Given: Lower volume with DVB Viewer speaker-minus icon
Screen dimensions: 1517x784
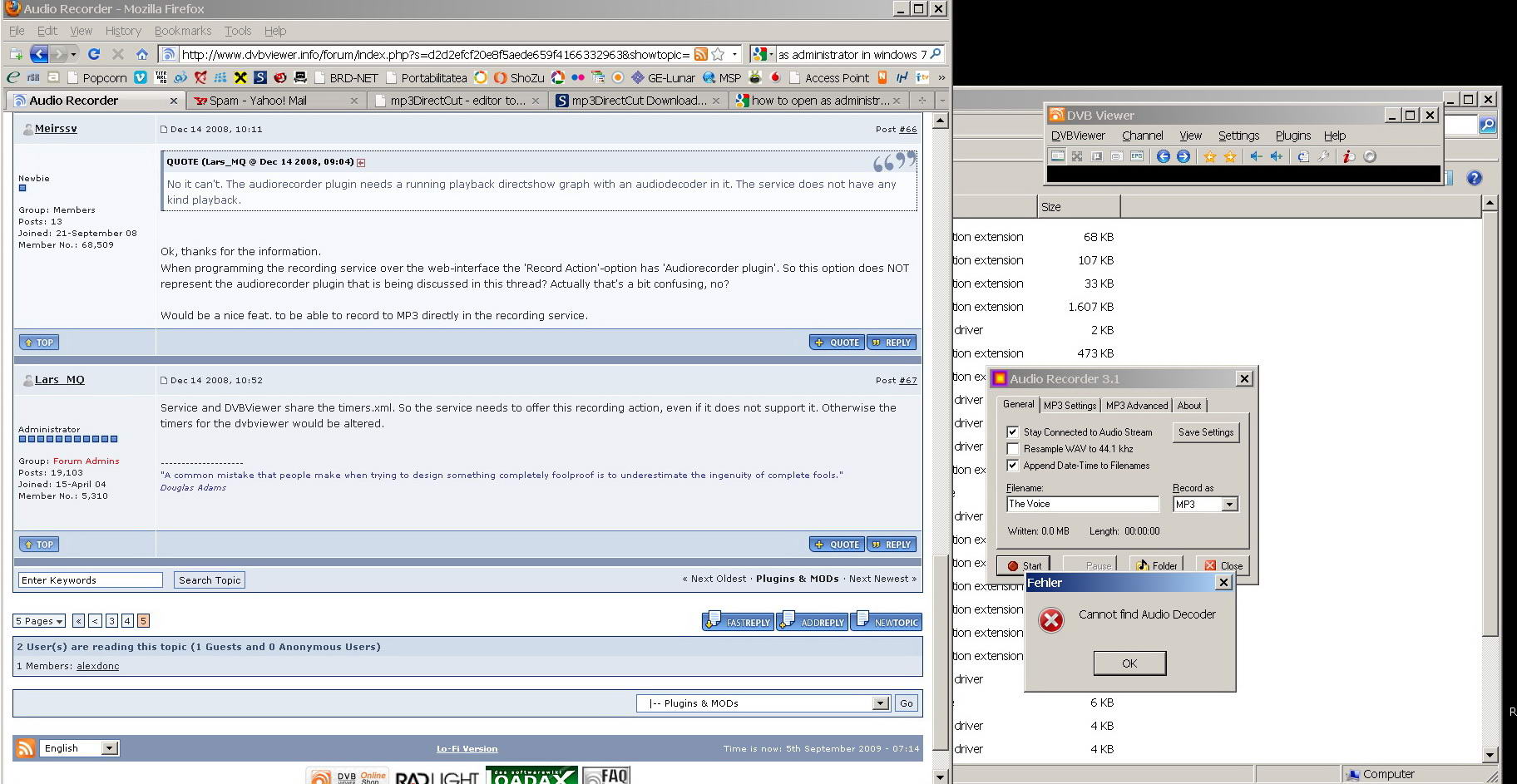Looking at the screenshot, I should [x=1256, y=156].
